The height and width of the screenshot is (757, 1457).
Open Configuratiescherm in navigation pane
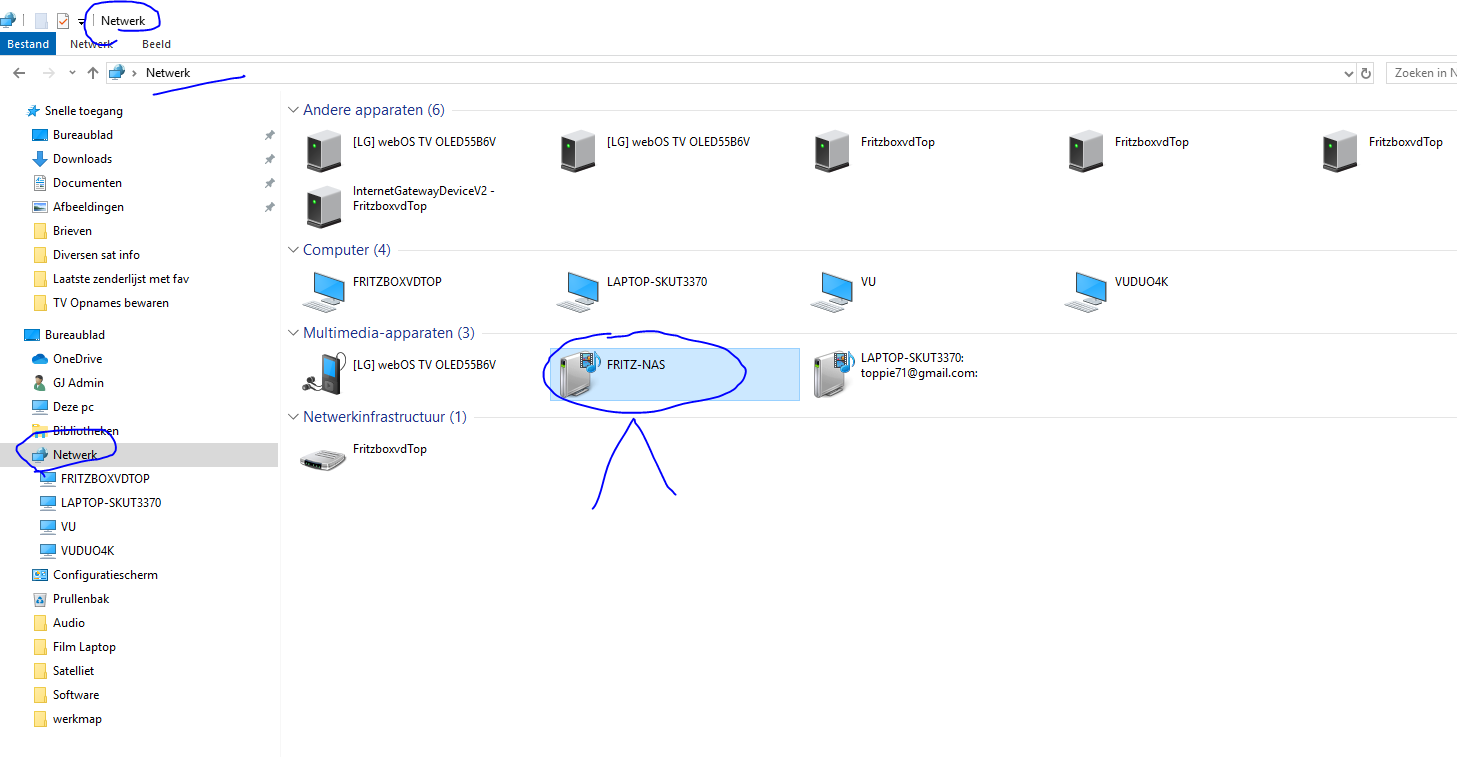(x=105, y=575)
